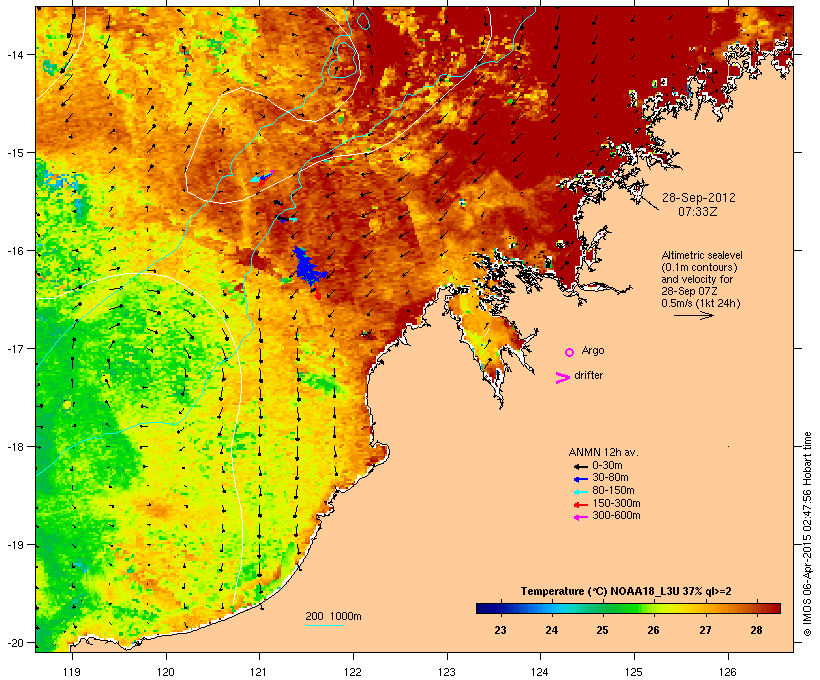Viewport: 820px width, 680px height.
Task: Click the black 0-30m legend arrow
Action: 580,466
